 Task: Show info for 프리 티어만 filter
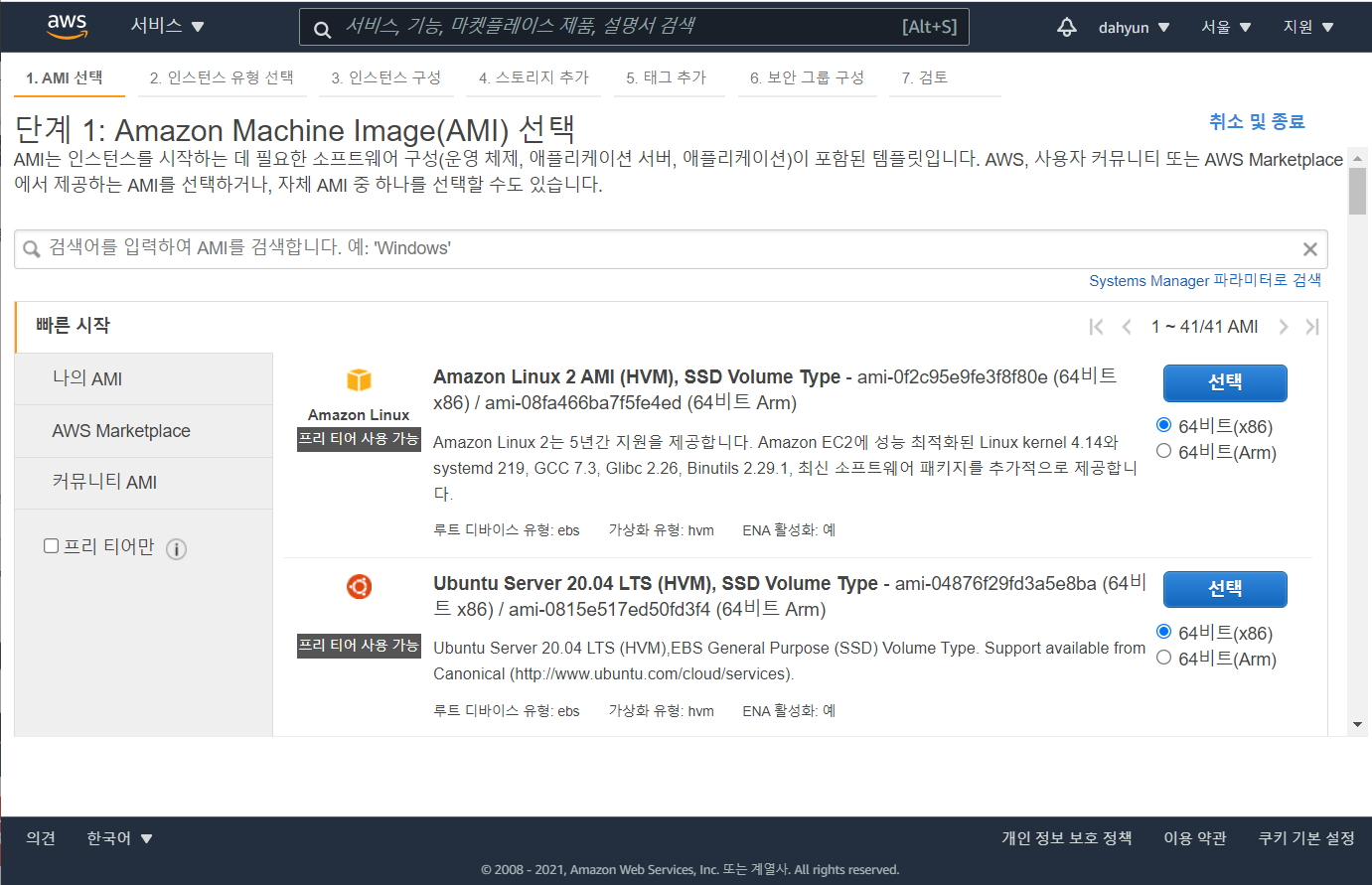click(177, 549)
